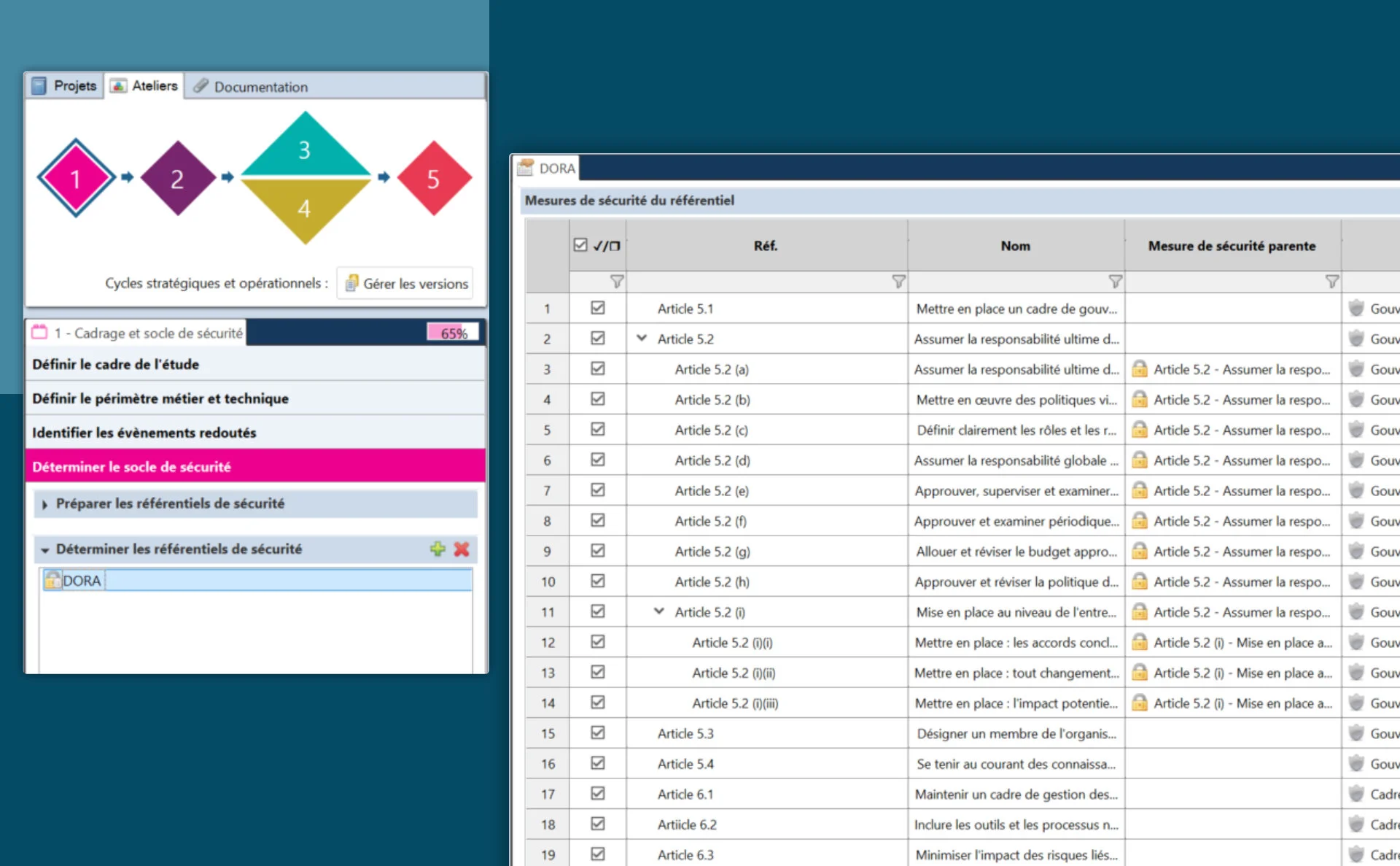Click the check/uncheck all toggle icon in header

pyautogui.click(x=607, y=246)
